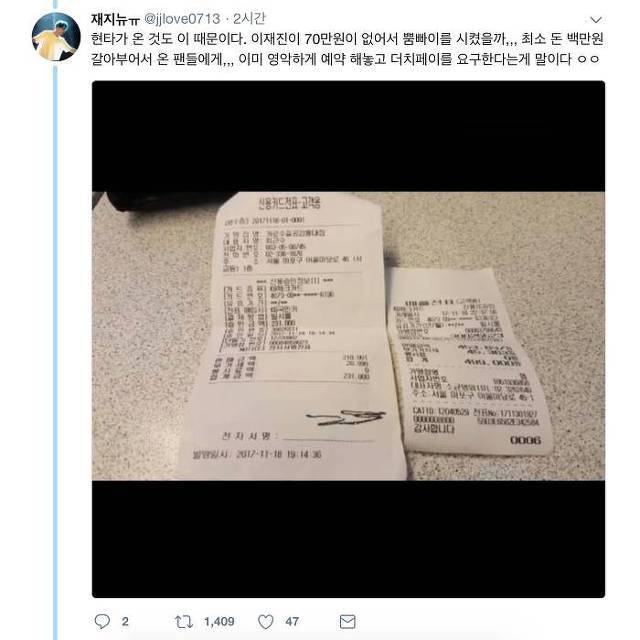The width and height of the screenshot is (640, 640).
Task: Click the larger left receipt in the photo
Action: (x=296, y=335)
